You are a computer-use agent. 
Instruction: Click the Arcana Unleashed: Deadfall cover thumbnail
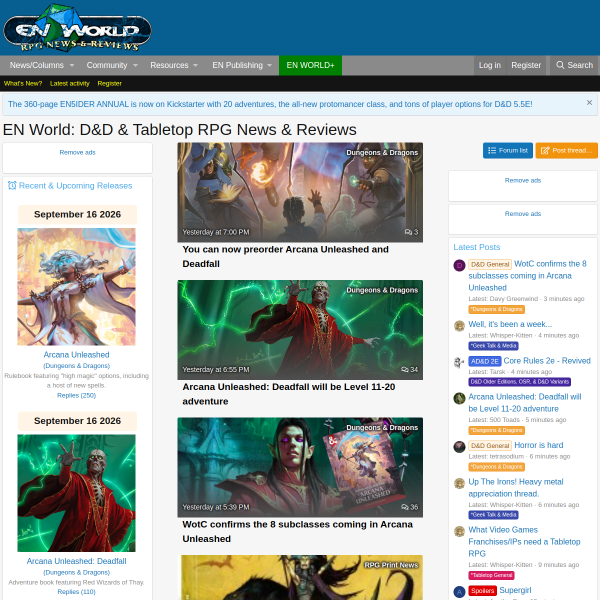pyautogui.click(x=77, y=493)
